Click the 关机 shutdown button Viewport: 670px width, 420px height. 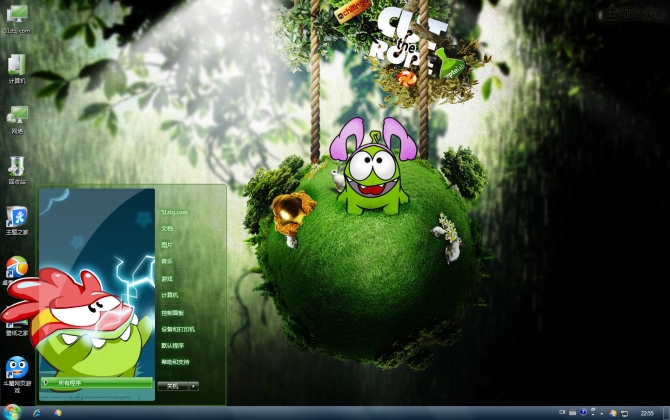click(173, 386)
